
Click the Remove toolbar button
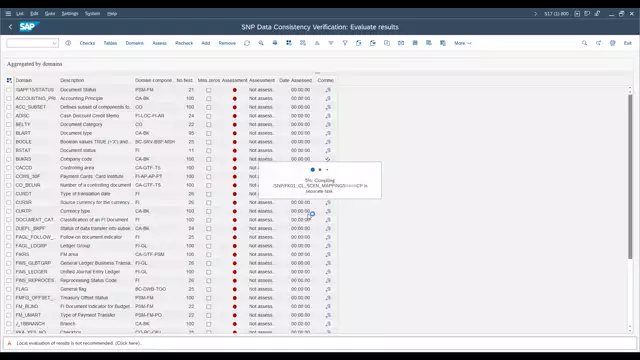coord(227,43)
